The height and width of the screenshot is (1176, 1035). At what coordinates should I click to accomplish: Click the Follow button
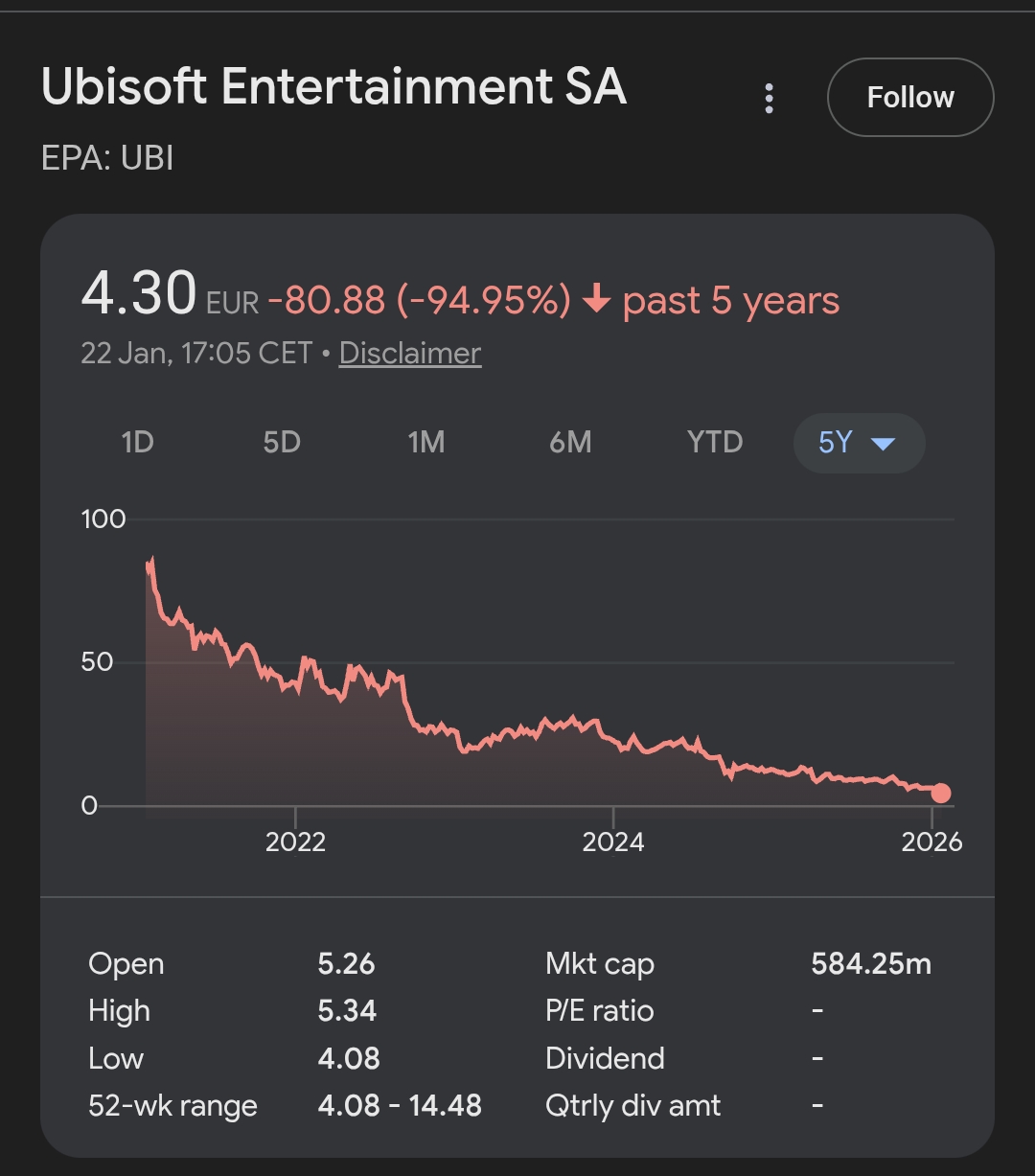point(909,98)
